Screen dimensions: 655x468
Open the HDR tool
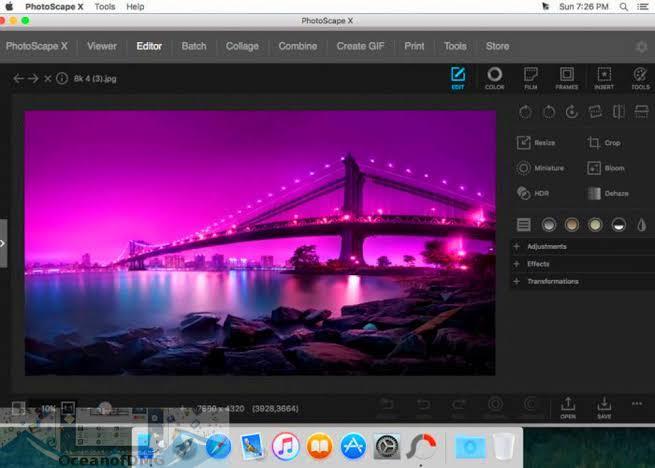(x=533, y=193)
